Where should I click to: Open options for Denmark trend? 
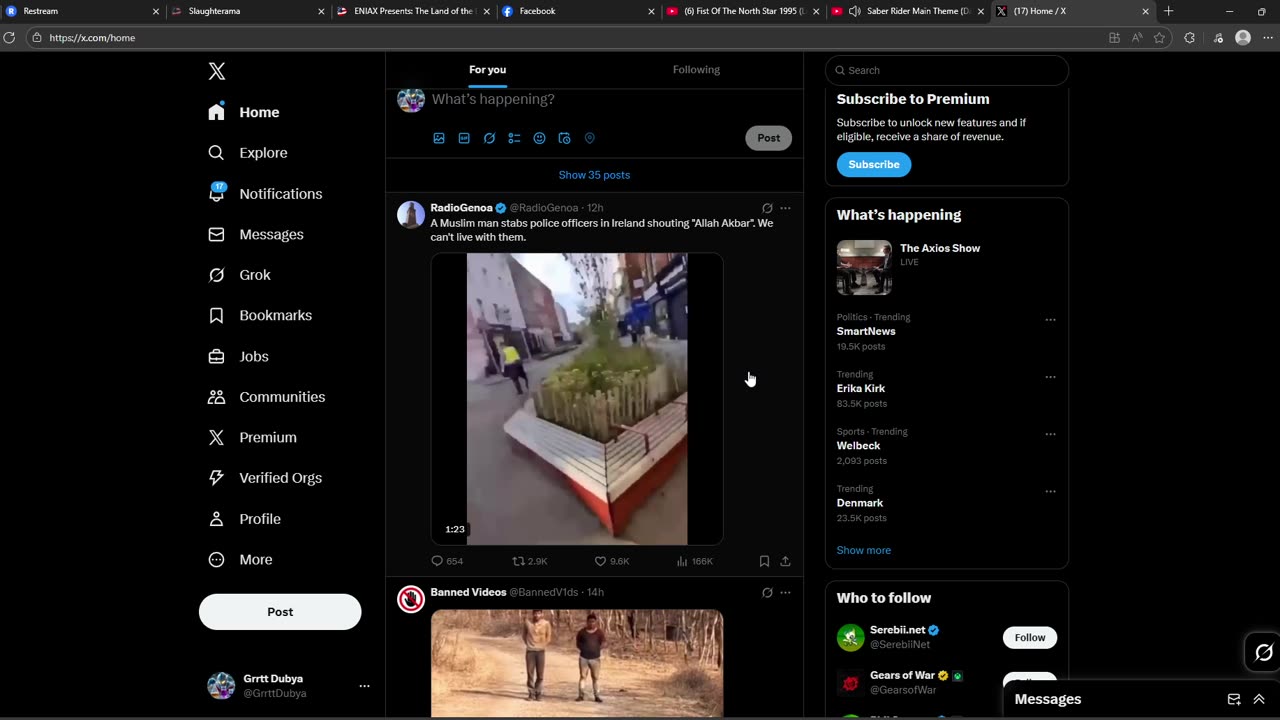click(x=1050, y=491)
